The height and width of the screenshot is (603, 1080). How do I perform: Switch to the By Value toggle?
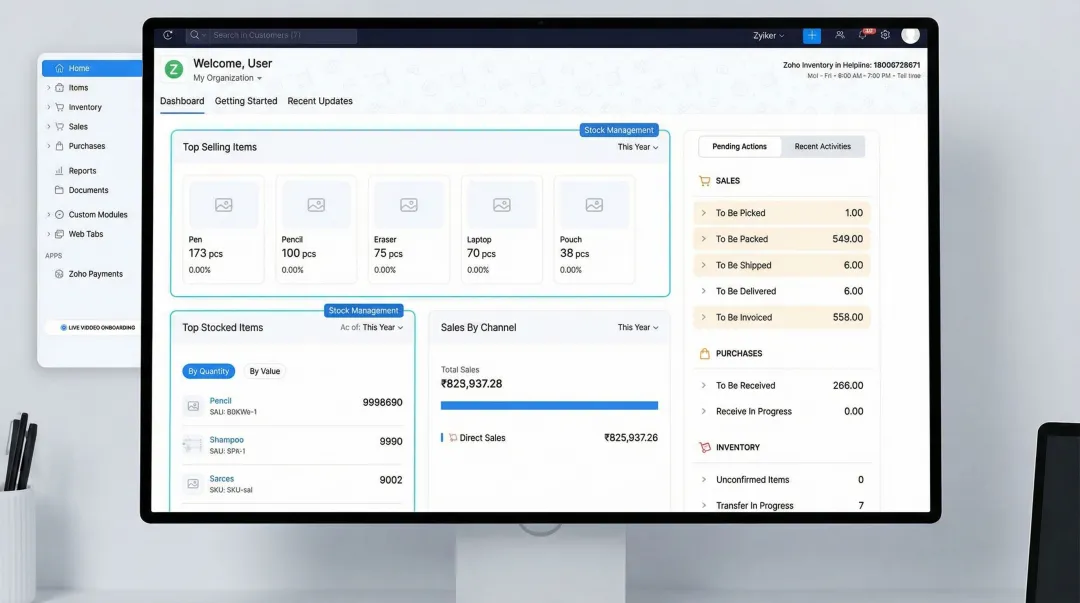264,371
